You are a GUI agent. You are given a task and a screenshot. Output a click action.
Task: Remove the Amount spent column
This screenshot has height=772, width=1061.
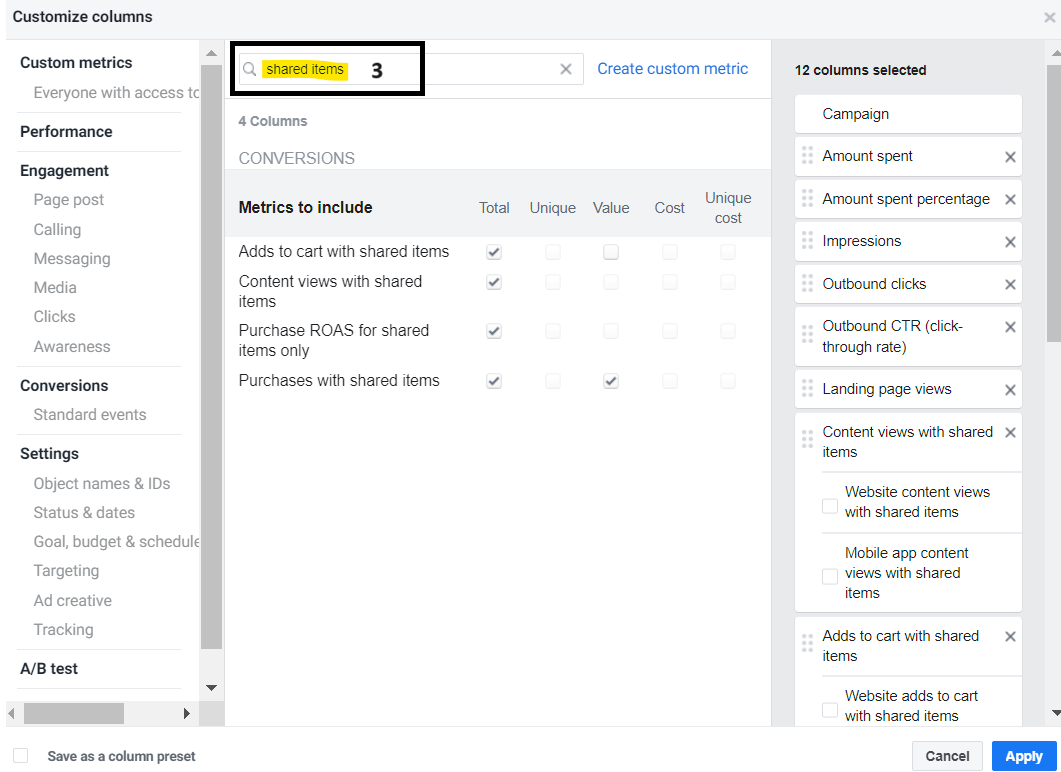click(x=1009, y=157)
